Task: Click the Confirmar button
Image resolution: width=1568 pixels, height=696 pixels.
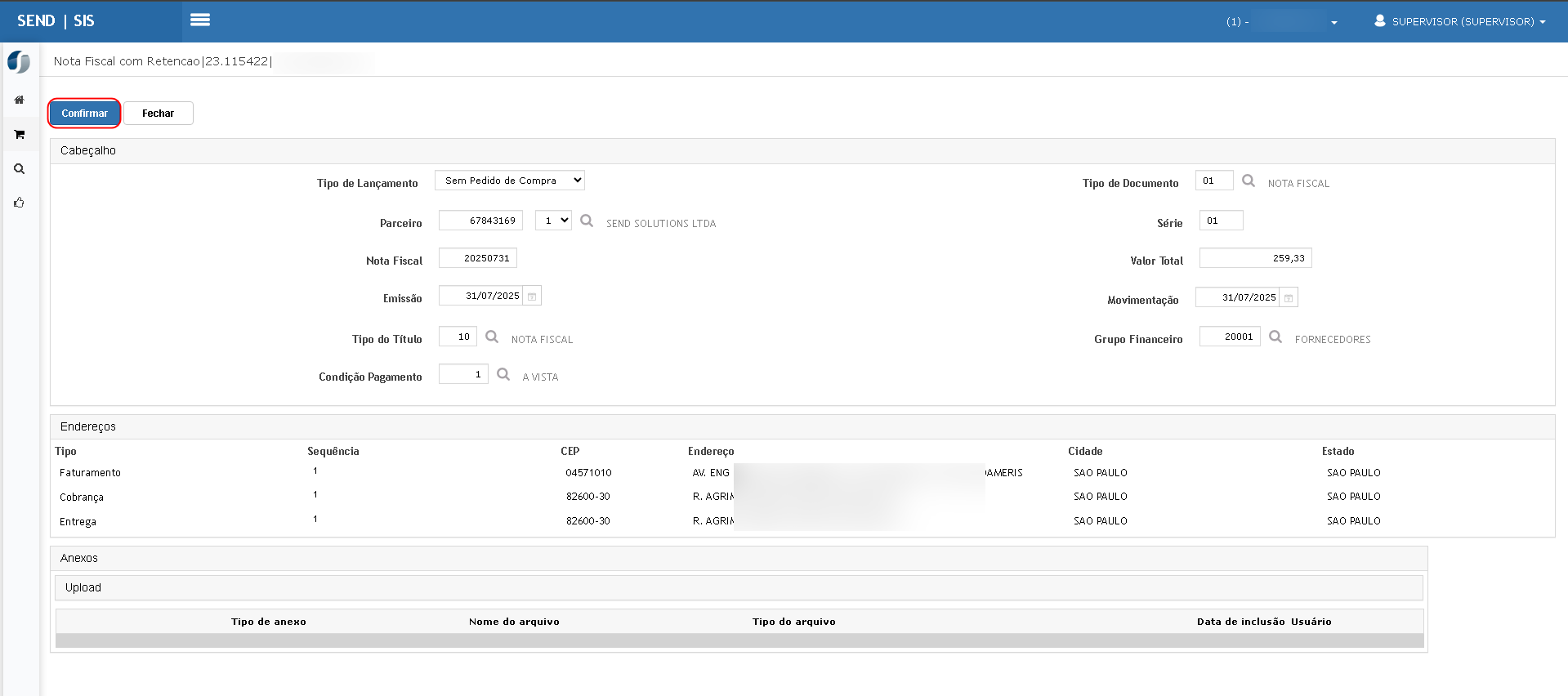Action: pos(84,114)
